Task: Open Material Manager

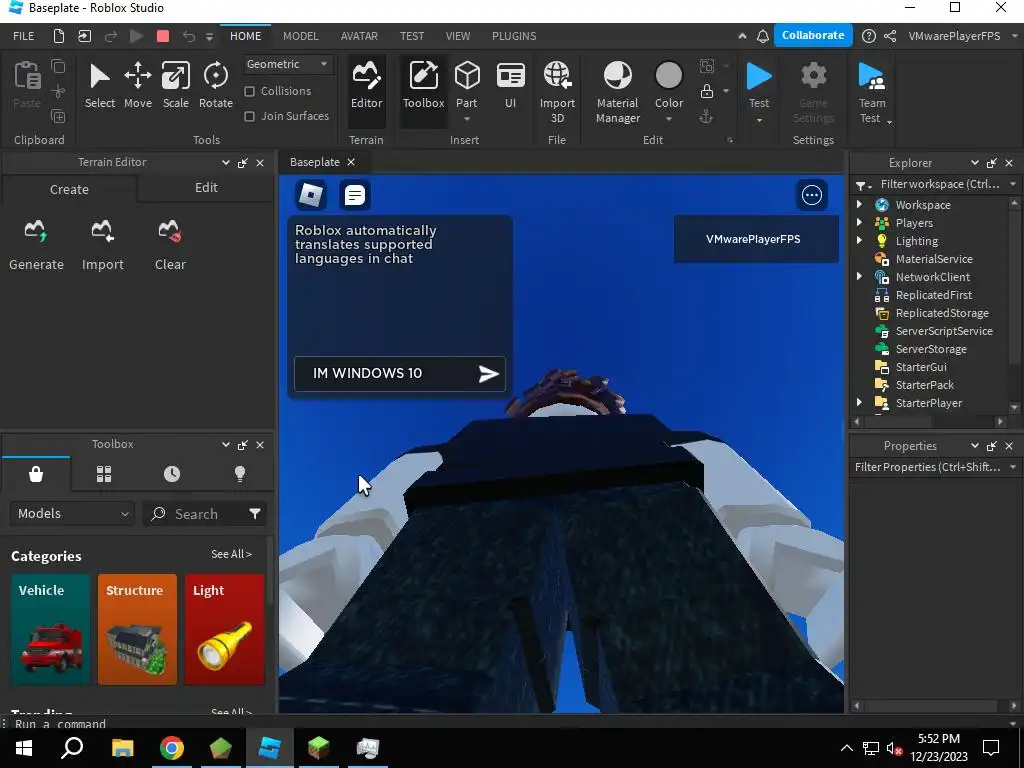Action: click(618, 91)
